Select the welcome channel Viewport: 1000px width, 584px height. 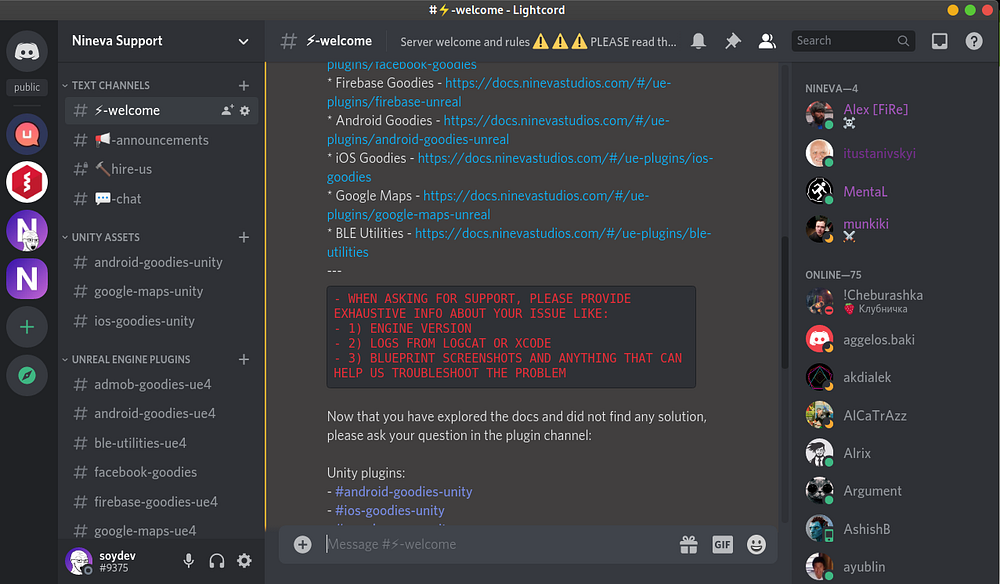pyautogui.click(x=161, y=110)
